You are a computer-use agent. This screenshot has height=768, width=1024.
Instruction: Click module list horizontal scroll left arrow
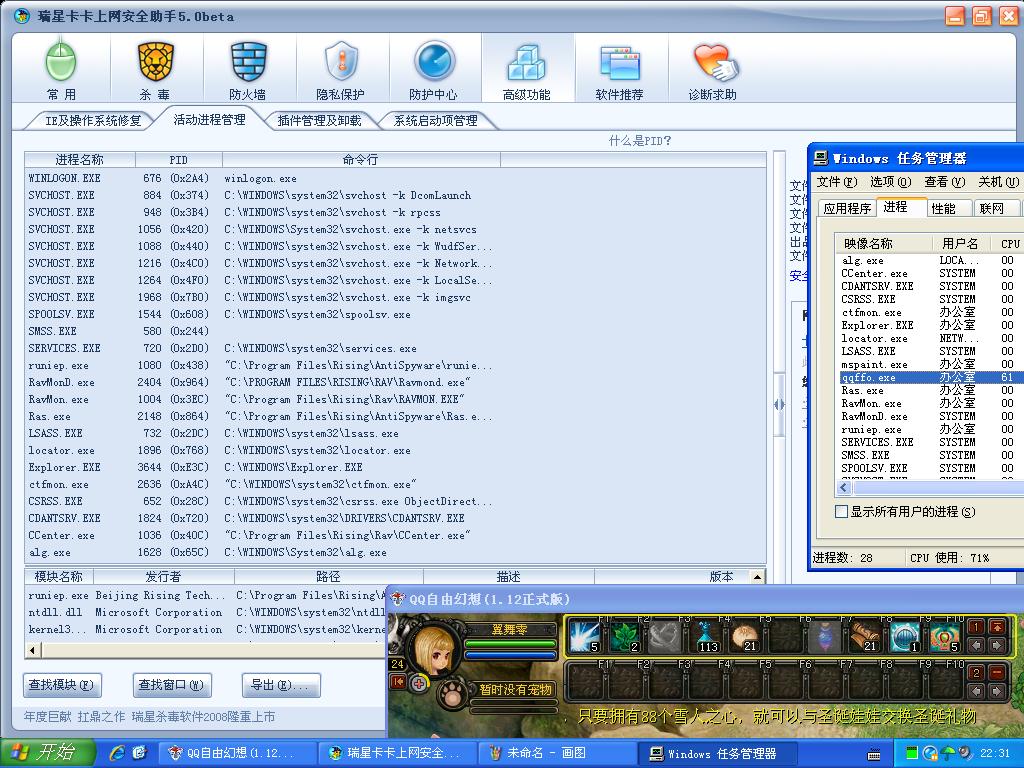click(33, 650)
